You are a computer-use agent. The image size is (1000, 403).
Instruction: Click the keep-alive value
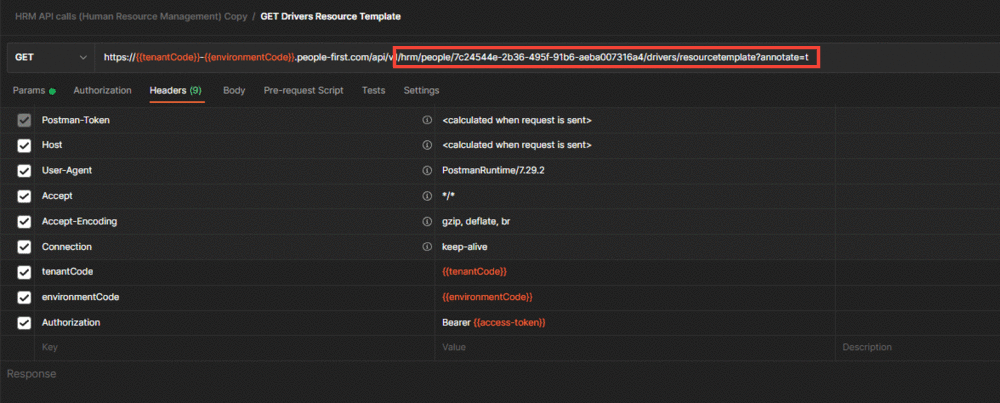pos(464,247)
